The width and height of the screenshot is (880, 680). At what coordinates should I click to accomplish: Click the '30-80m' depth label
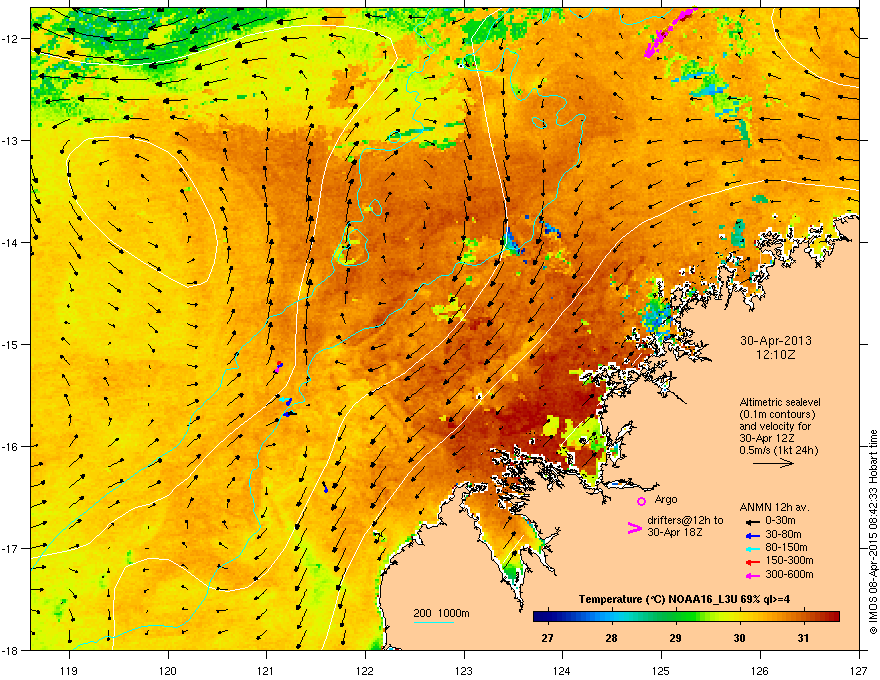[783, 534]
